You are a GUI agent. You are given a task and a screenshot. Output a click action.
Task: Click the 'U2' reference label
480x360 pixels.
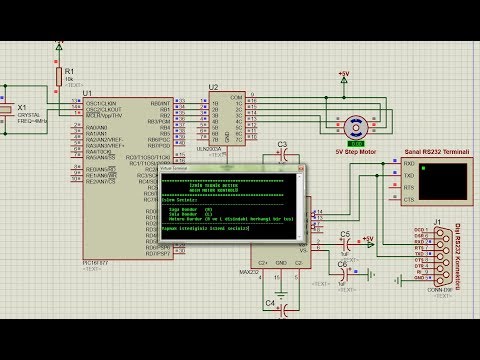tap(213, 87)
